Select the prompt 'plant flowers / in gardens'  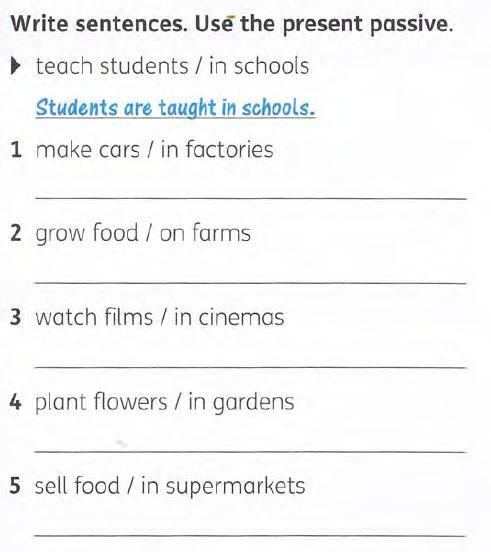tap(165, 402)
